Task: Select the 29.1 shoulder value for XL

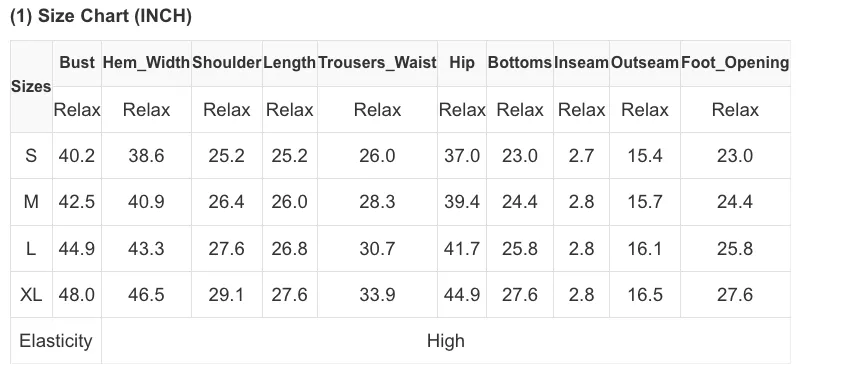Action: [x=227, y=295]
